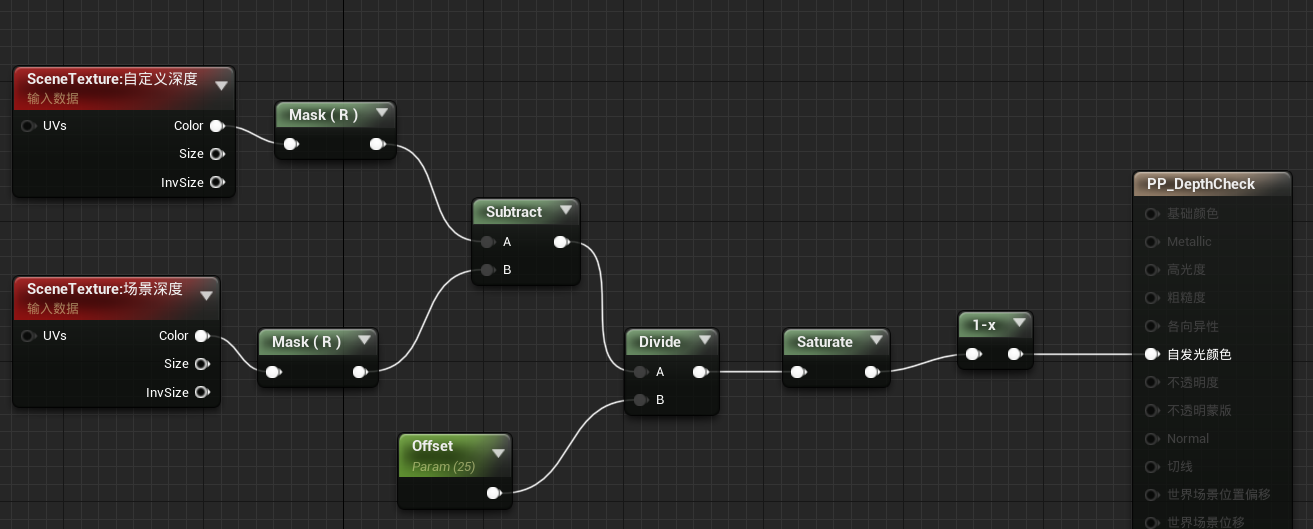Expand the Subtract node's preview arrow
This screenshot has height=529, width=1313.
click(566, 211)
